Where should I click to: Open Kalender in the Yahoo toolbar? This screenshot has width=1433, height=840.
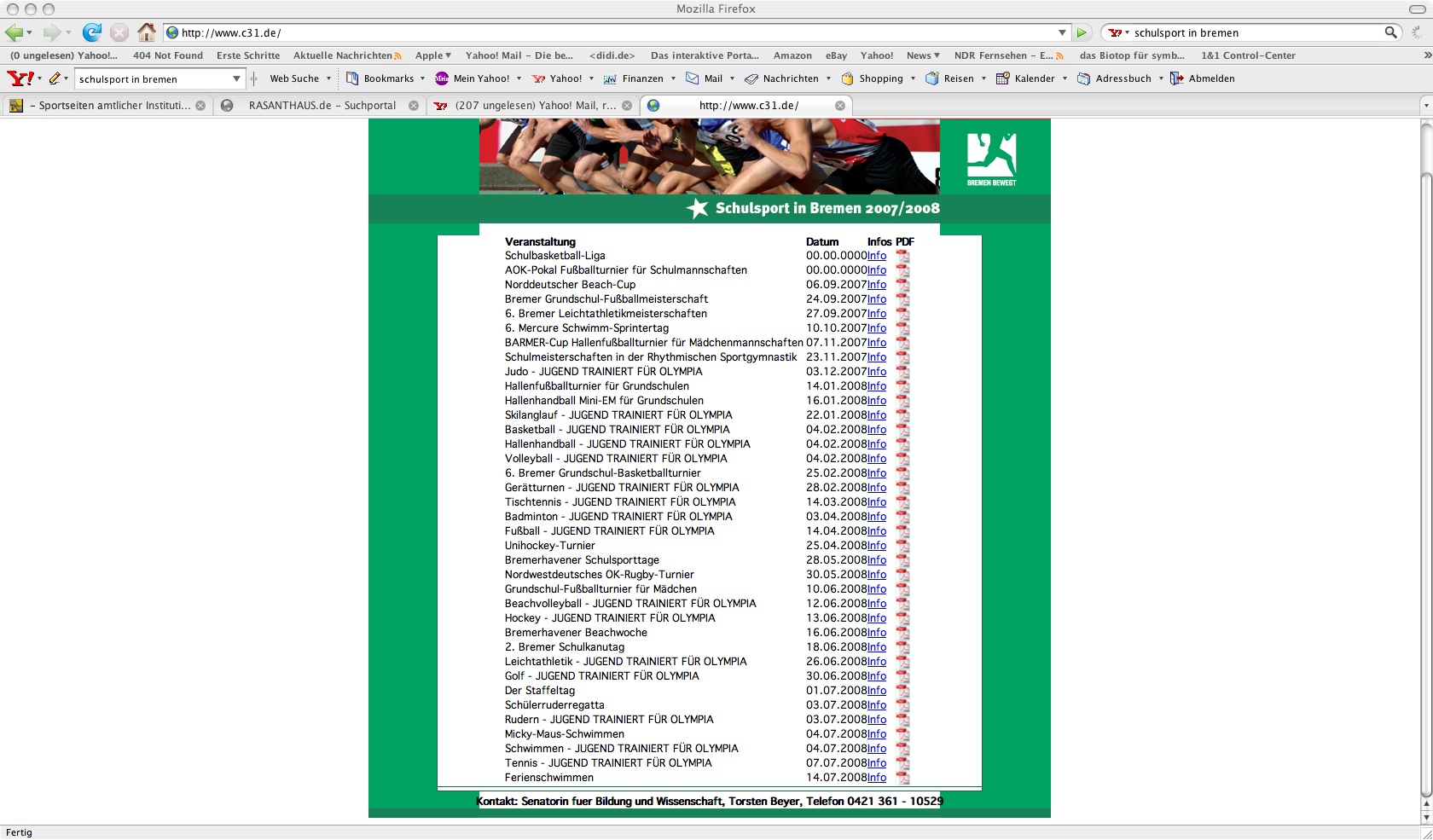(1034, 78)
